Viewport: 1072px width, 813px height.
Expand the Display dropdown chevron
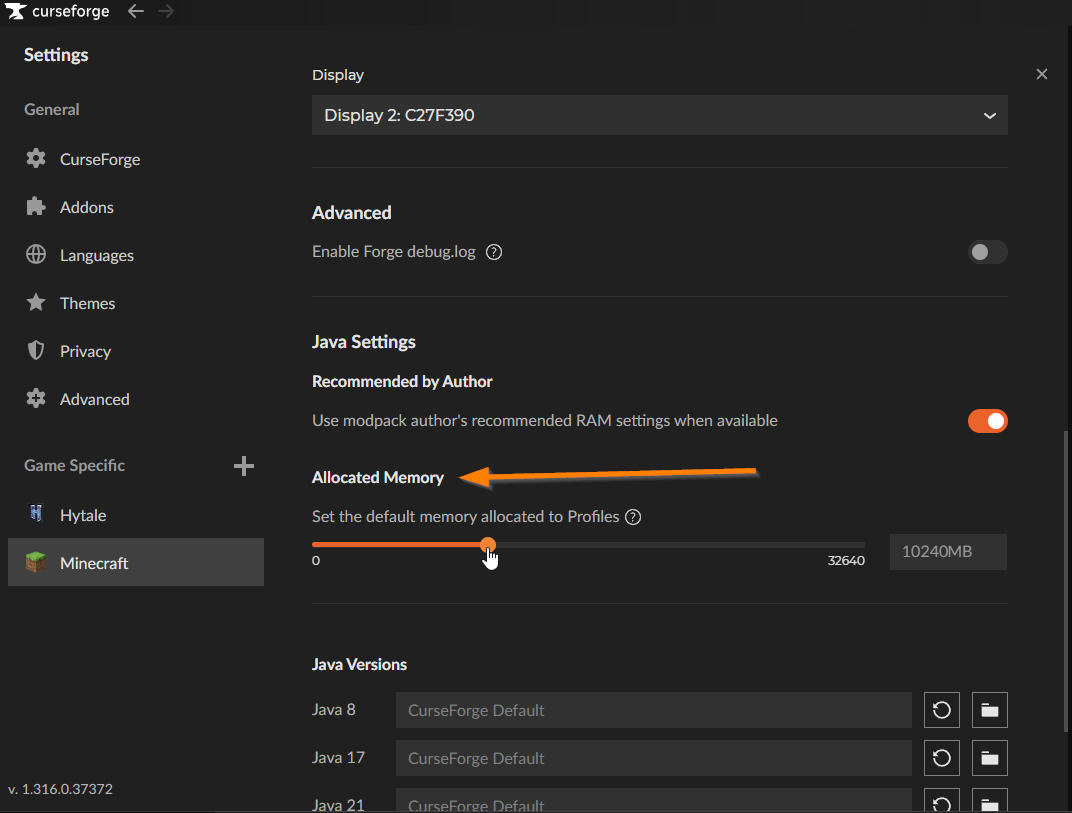(x=989, y=116)
